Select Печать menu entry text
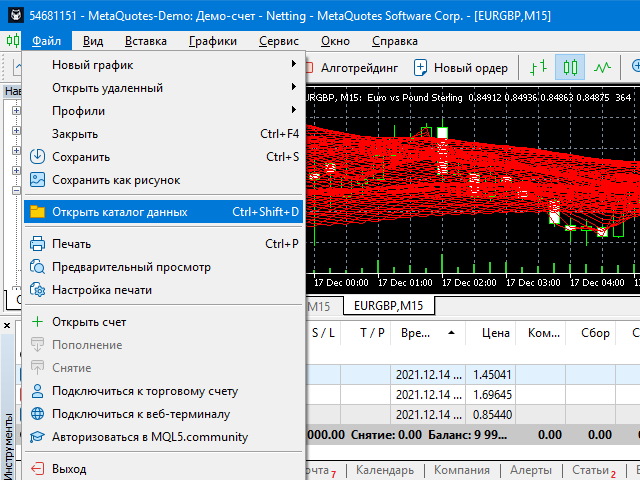This screenshot has width=640, height=480. (71, 244)
